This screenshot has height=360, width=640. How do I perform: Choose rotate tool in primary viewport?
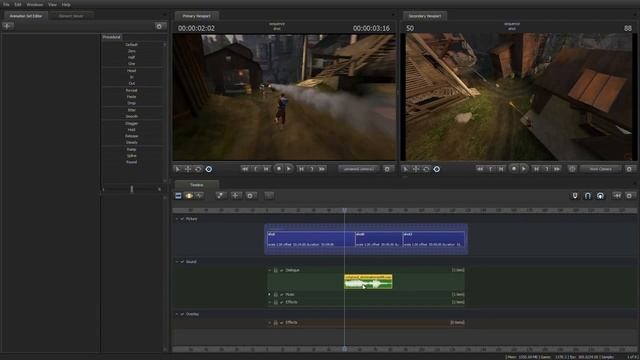pyautogui.click(x=198, y=169)
